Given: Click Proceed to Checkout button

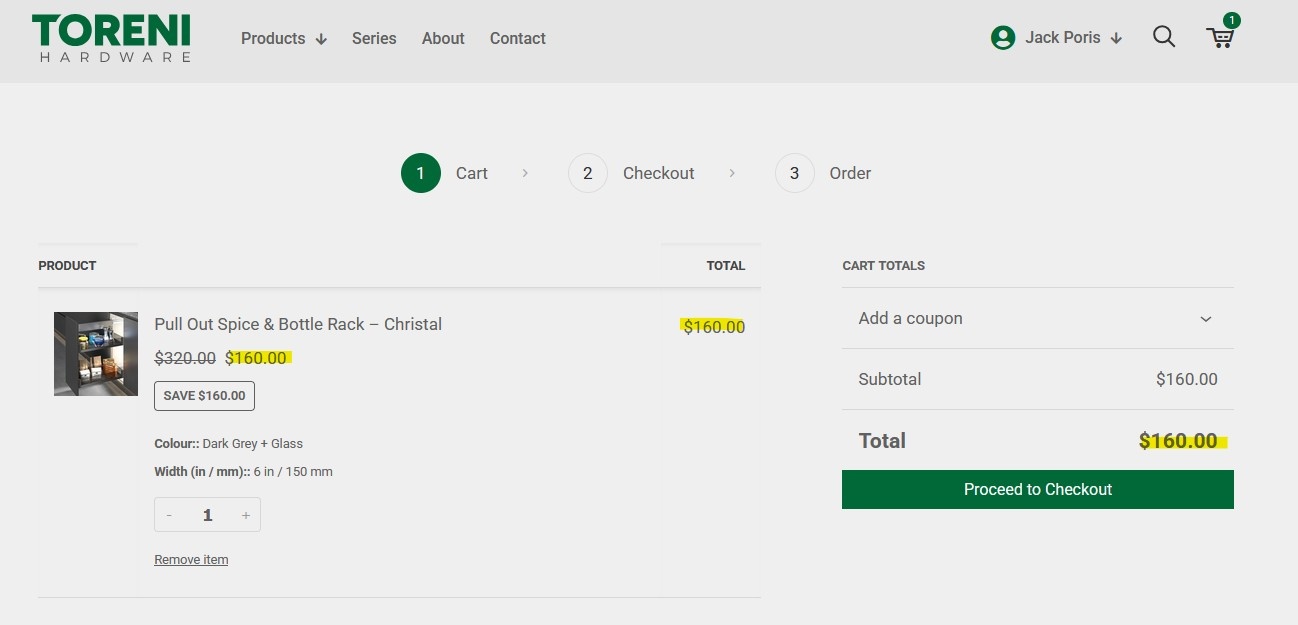Looking at the screenshot, I should [1037, 489].
